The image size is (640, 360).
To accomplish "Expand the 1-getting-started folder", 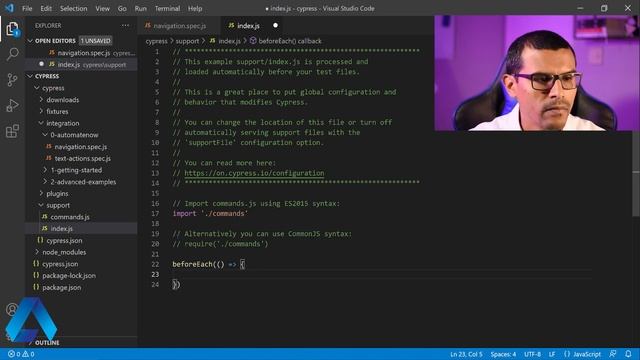I will tap(45, 170).
